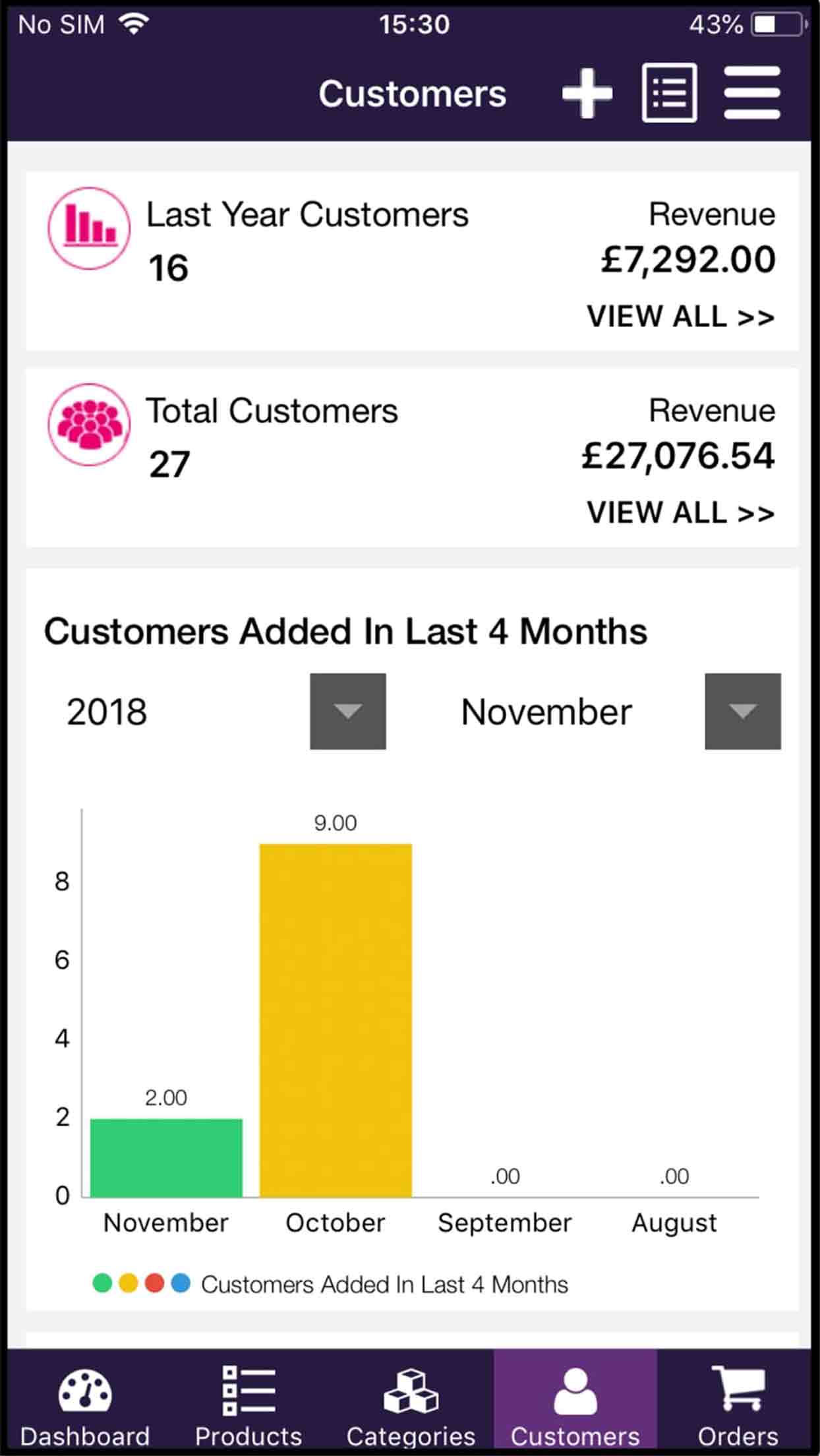Click the green legend dot
820x1456 pixels.
coord(102,1283)
